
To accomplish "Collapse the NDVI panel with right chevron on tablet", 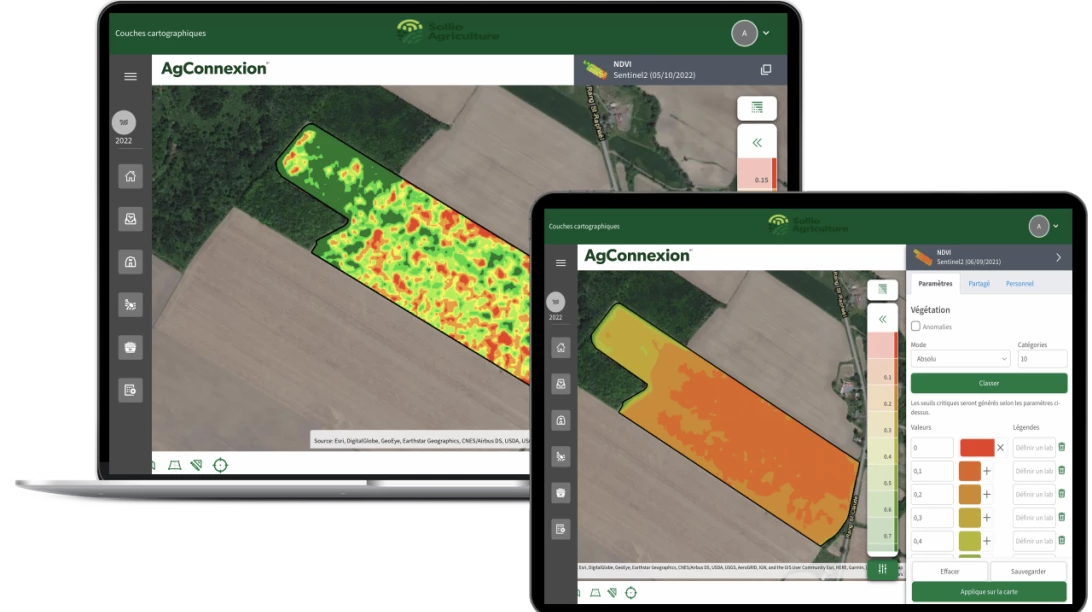I will (x=1059, y=258).
